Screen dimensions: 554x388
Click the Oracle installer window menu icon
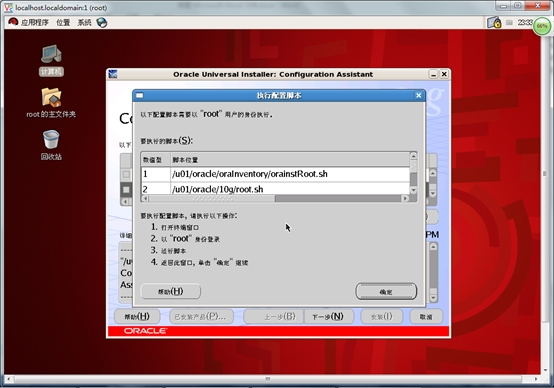[x=113, y=74]
